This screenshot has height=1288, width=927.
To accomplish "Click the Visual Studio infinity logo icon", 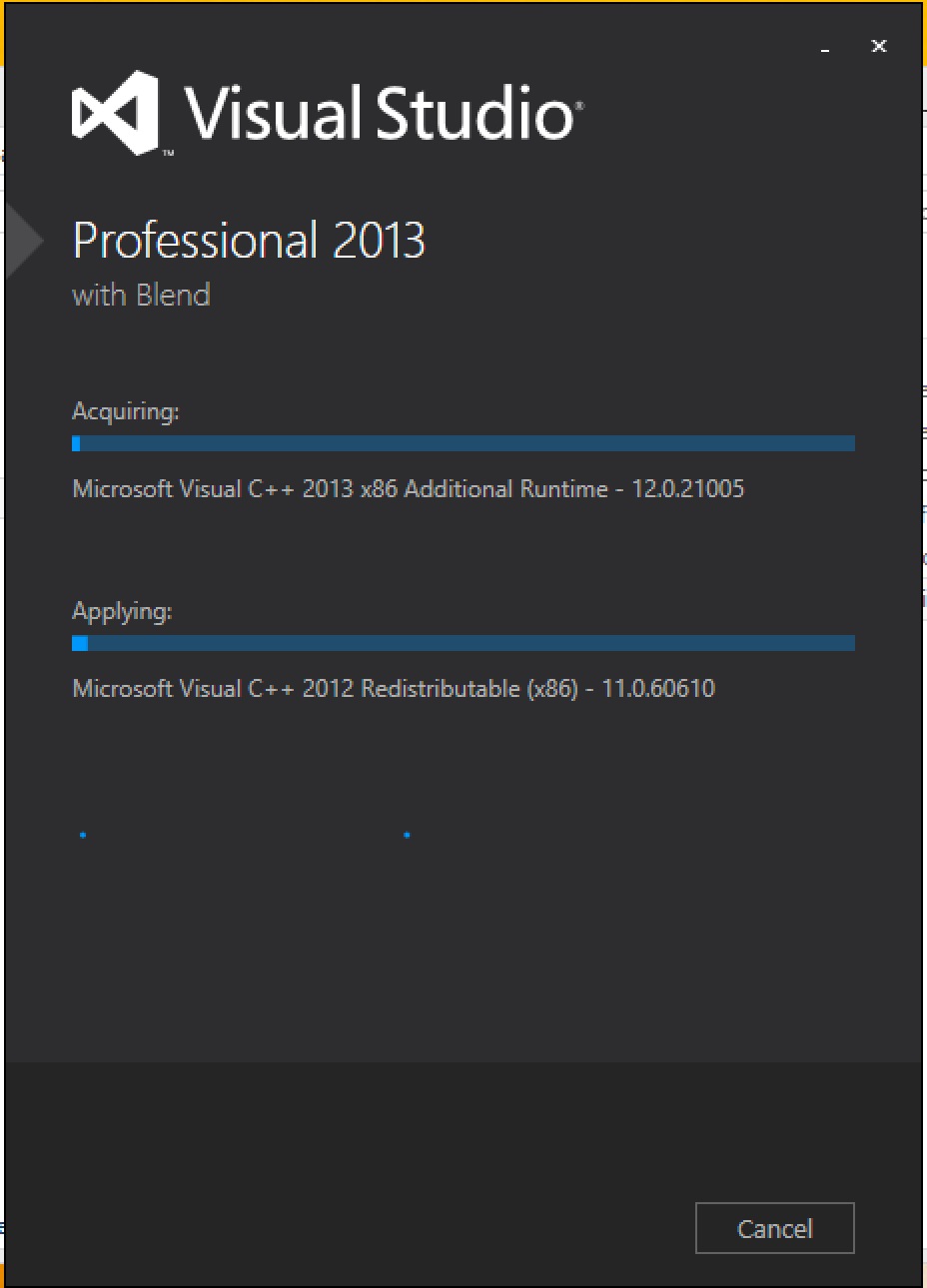I will 115,112.
